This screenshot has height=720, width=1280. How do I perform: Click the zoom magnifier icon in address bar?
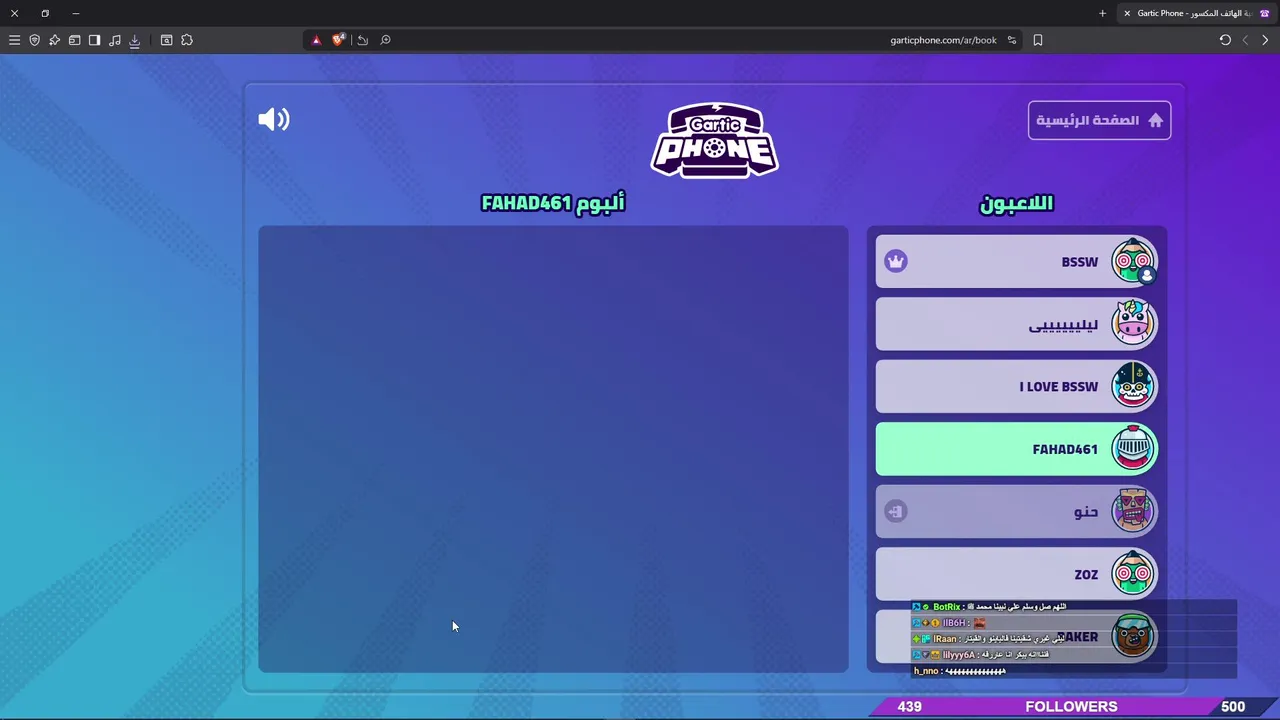(x=385, y=40)
